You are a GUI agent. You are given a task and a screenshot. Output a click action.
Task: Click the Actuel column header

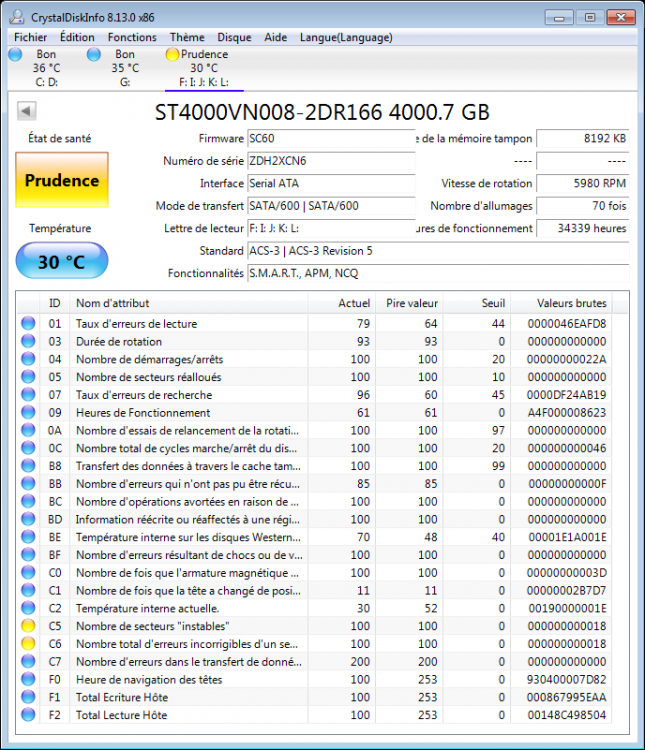pyautogui.click(x=341, y=303)
